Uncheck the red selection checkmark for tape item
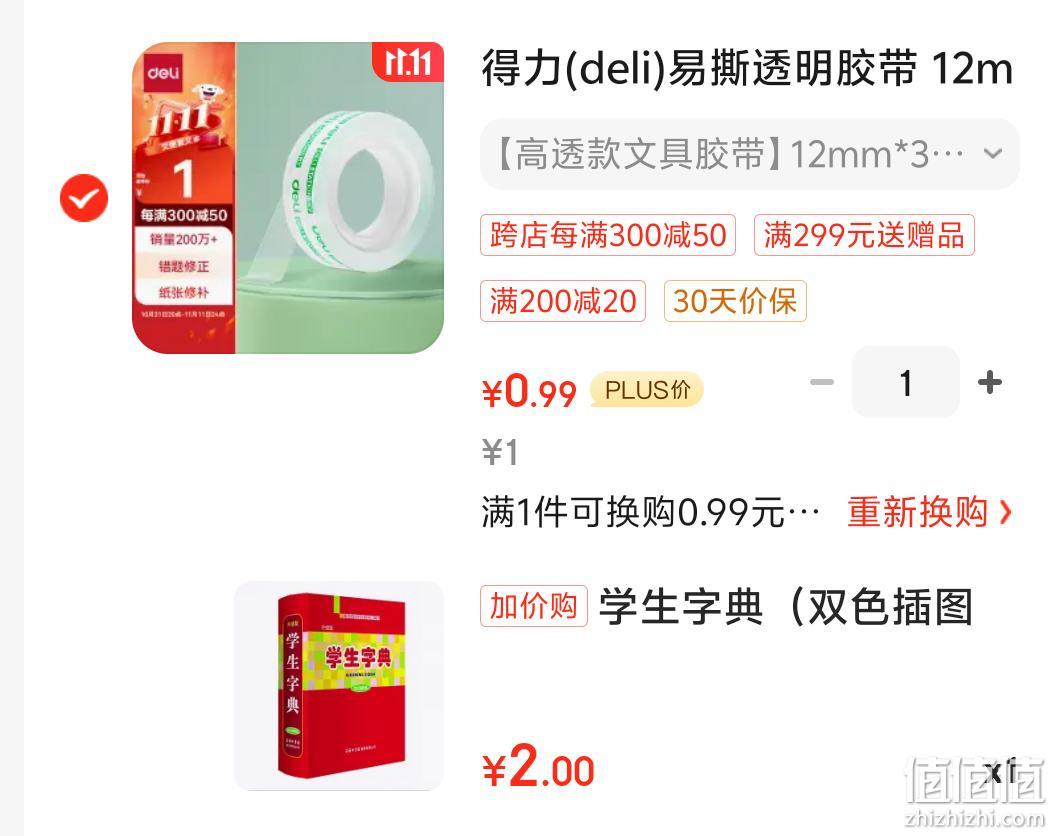1054x836 pixels. coord(84,198)
